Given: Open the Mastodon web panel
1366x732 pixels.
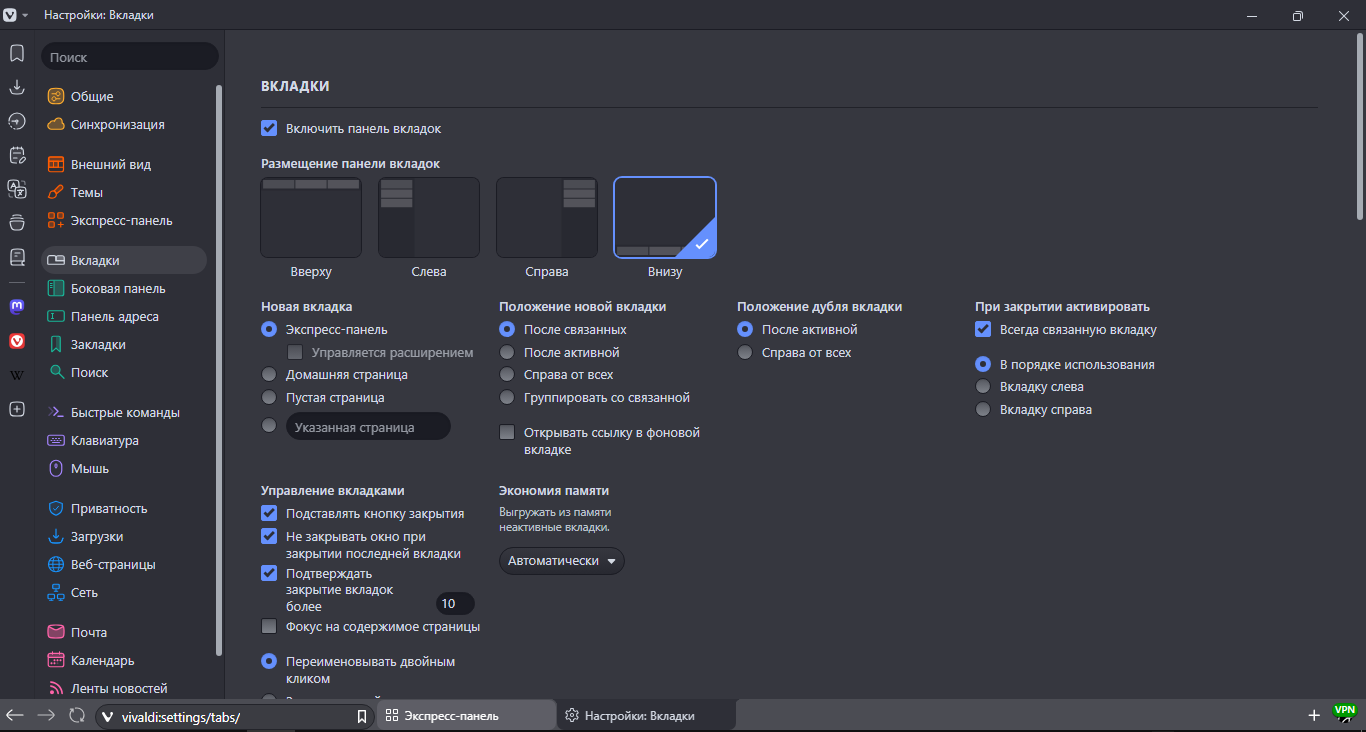Looking at the screenshot, I should click(x=17, y=307).
